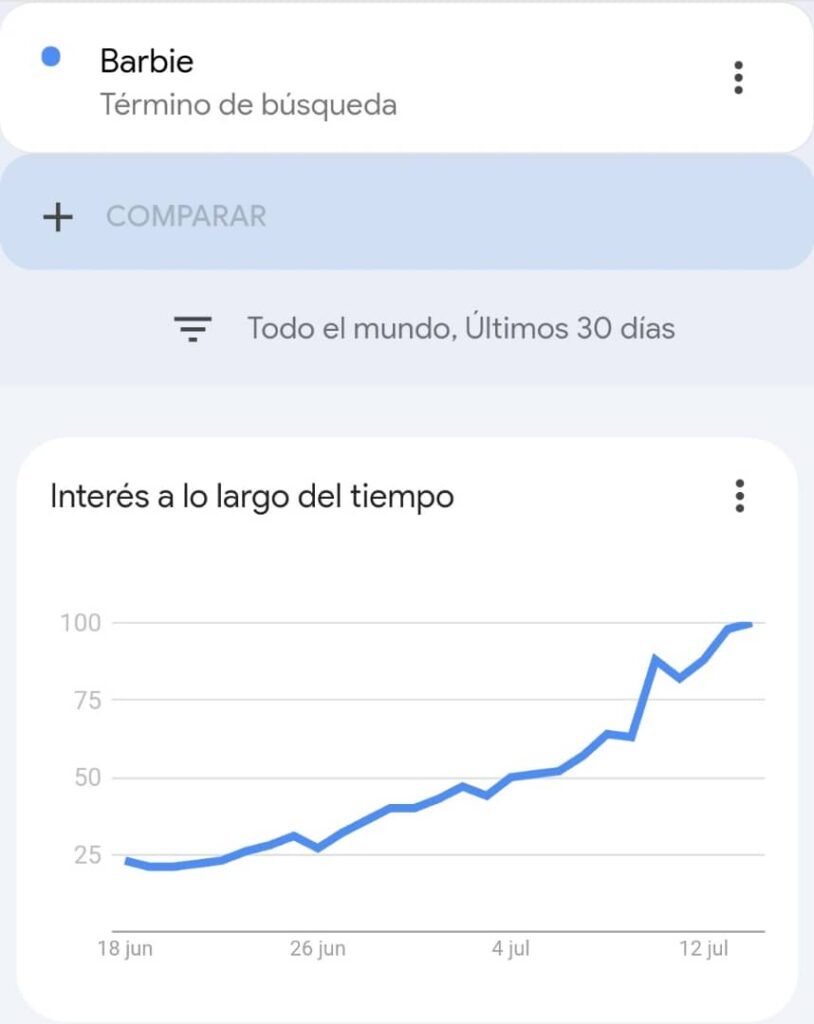
Task: Open the "Todo el mundo, Últimos 30 días" filter
Action: (461, 328)
